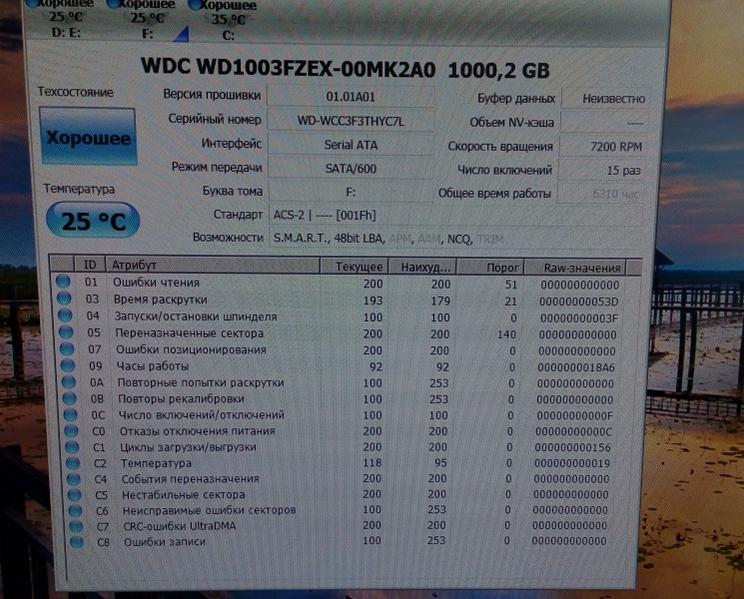This screenshot has width=744, height=599.
Task: Click the status icon for attribute C2
Action: (x=73, y=463)
